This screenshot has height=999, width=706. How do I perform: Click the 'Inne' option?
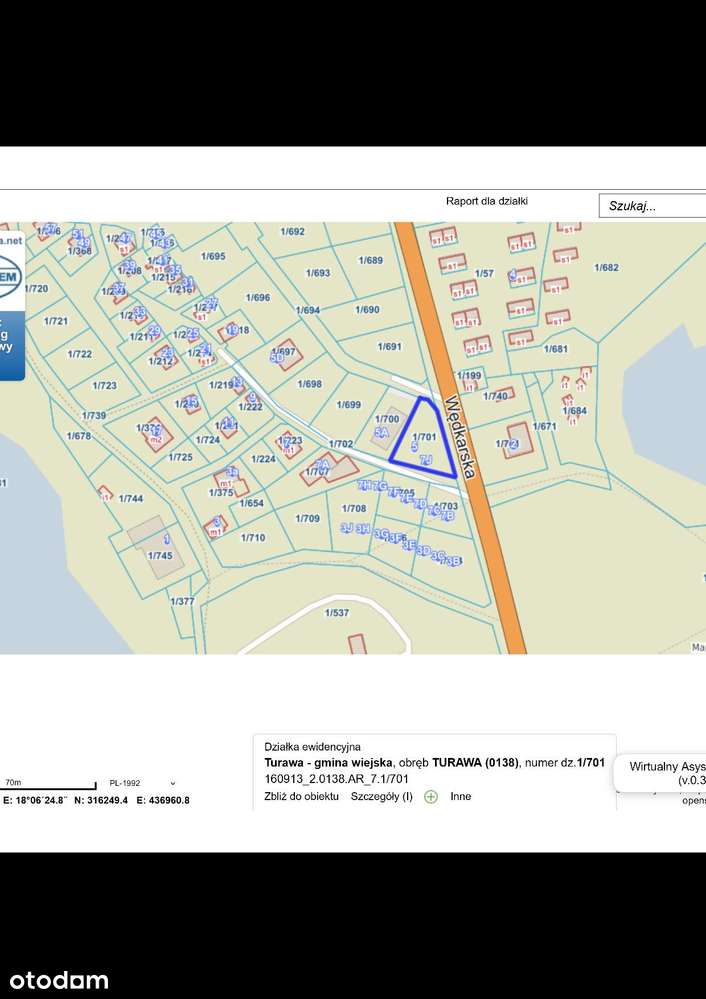(461, 796)
